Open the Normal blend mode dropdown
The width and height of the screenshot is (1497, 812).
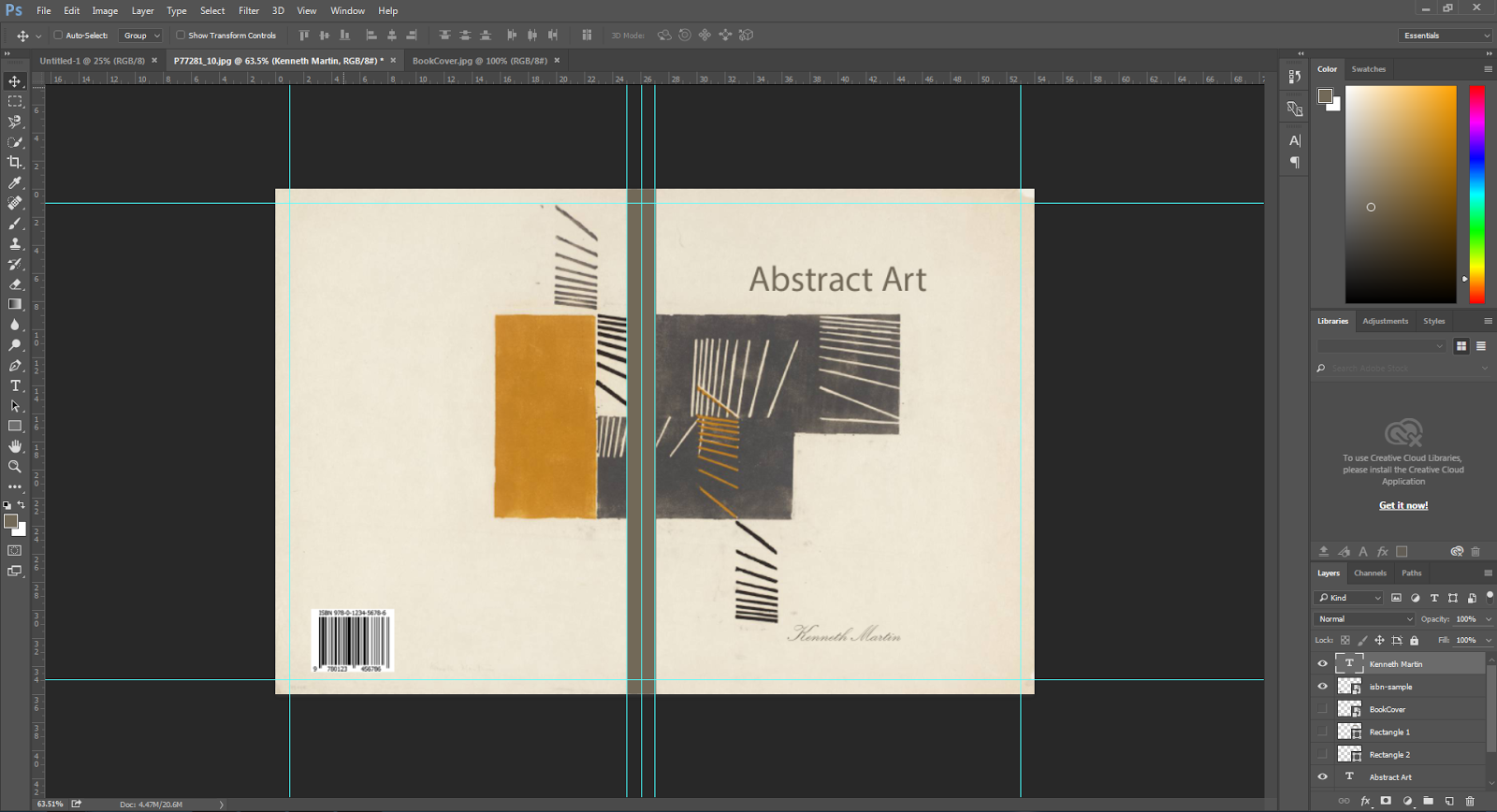pyautogui.click(x=1365, y=619)
